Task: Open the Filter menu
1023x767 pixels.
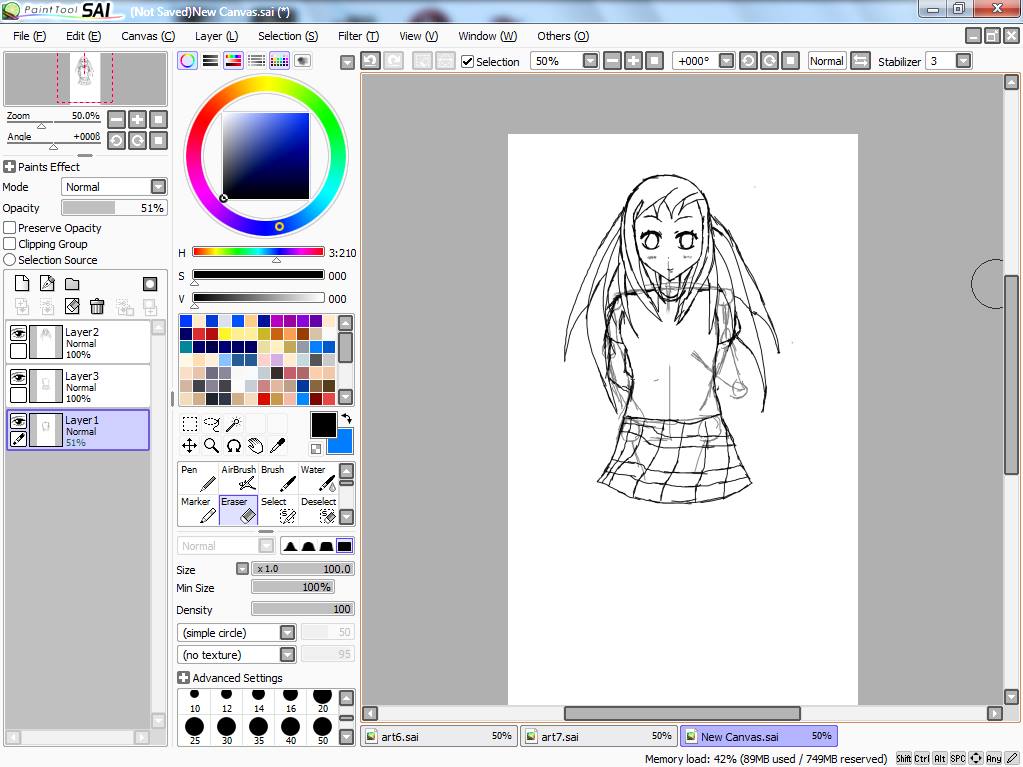Action: [357, 36]
